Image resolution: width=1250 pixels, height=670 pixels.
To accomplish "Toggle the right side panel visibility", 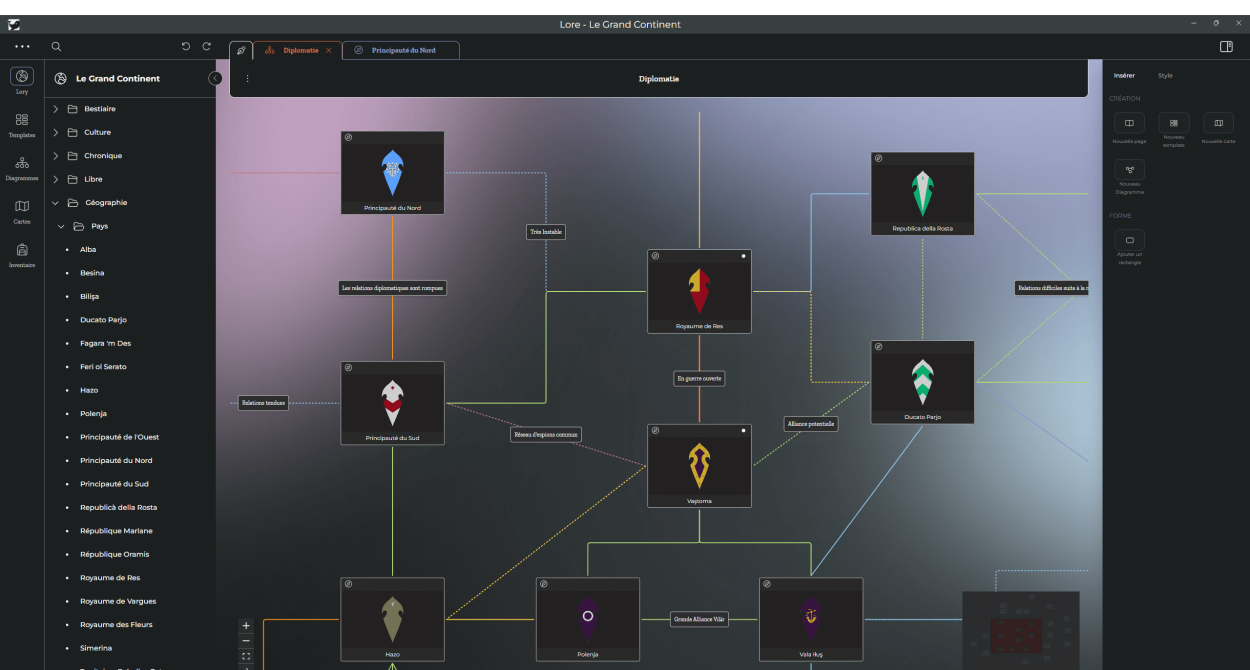I will coord(1226,47).
